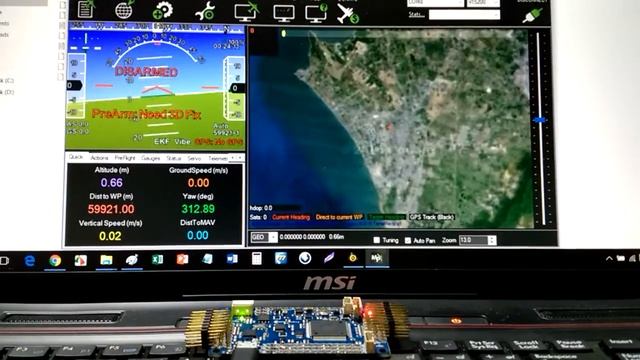Open Excel from the taskbar
Screen dimensions: 640x360
(157, 260)
